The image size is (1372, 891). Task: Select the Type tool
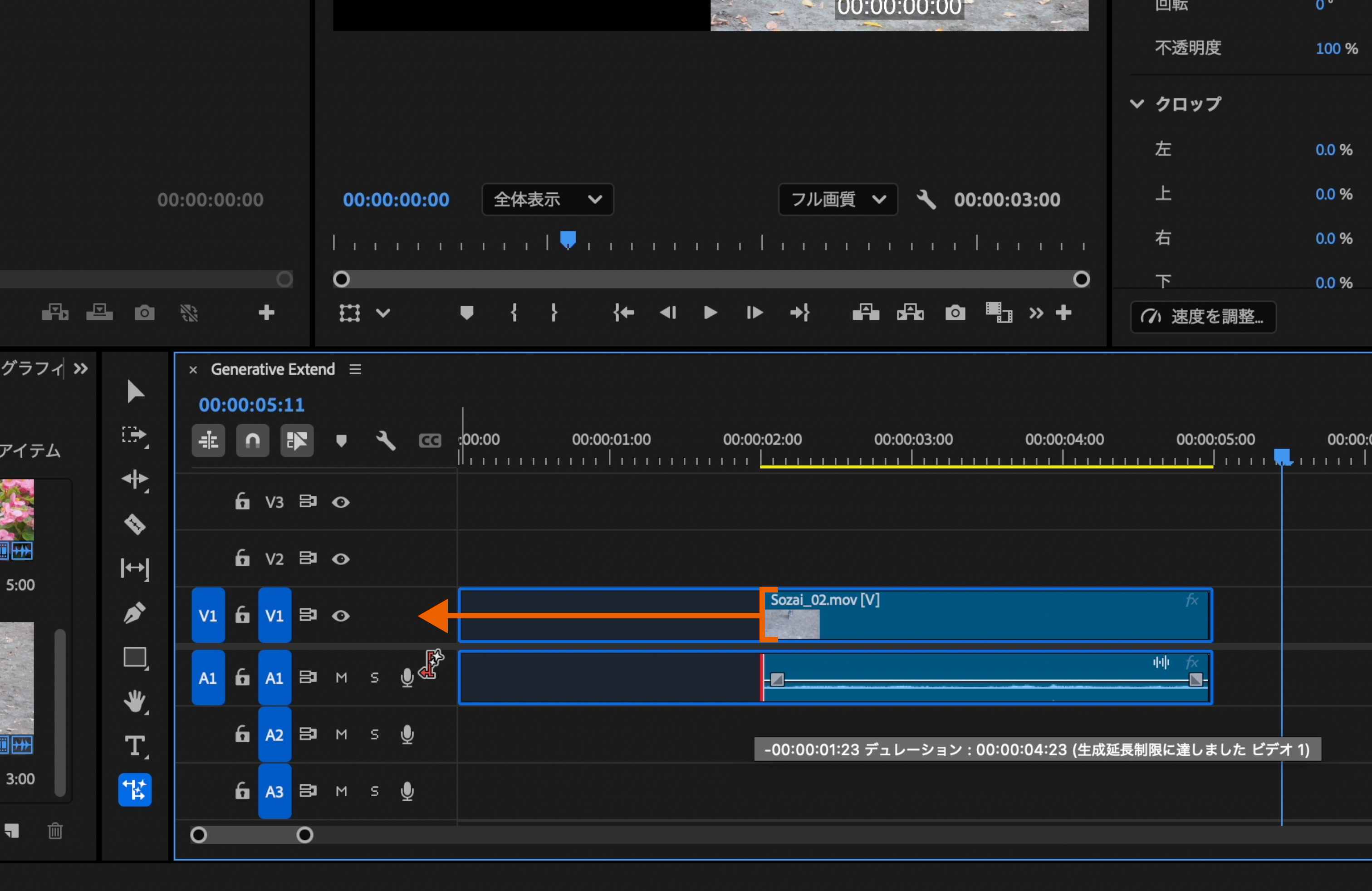[135, 746]
